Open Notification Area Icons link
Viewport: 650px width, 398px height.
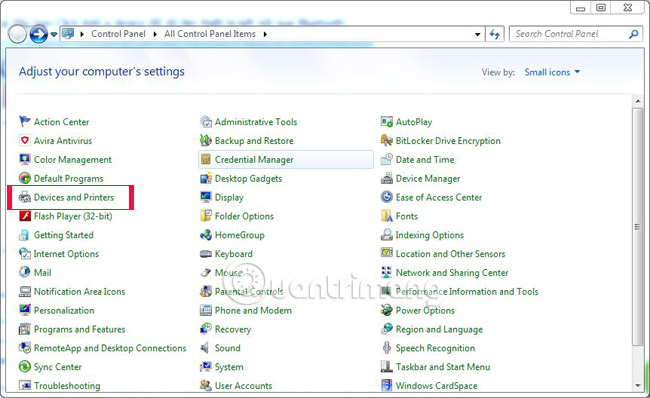(79, 291)
